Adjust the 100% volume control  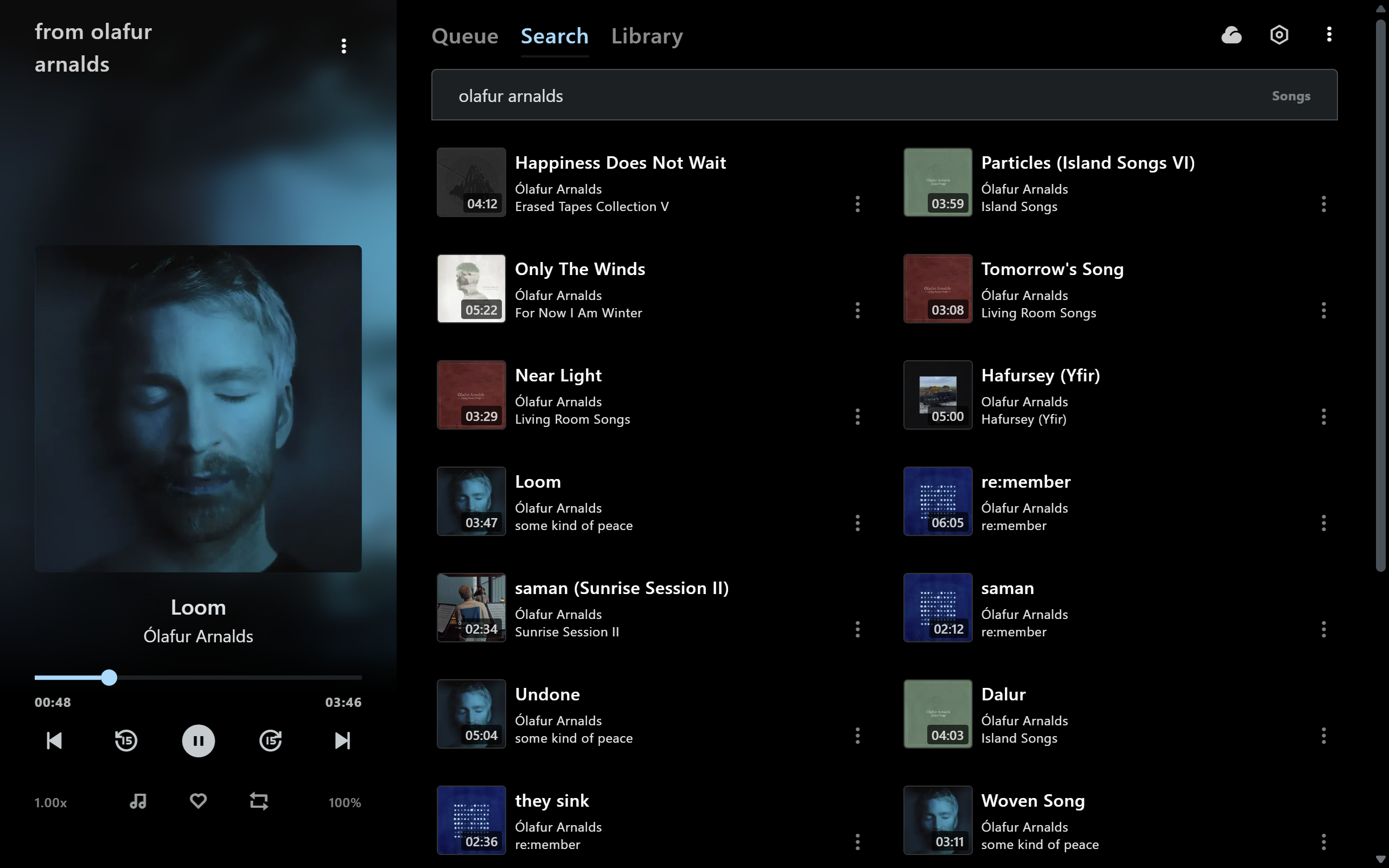tap(345, 802)
